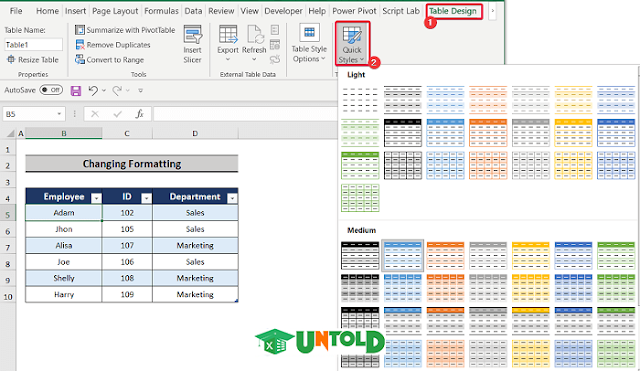
Task: Open the Department column filter dropdown
Action: (x=232, y=198)
